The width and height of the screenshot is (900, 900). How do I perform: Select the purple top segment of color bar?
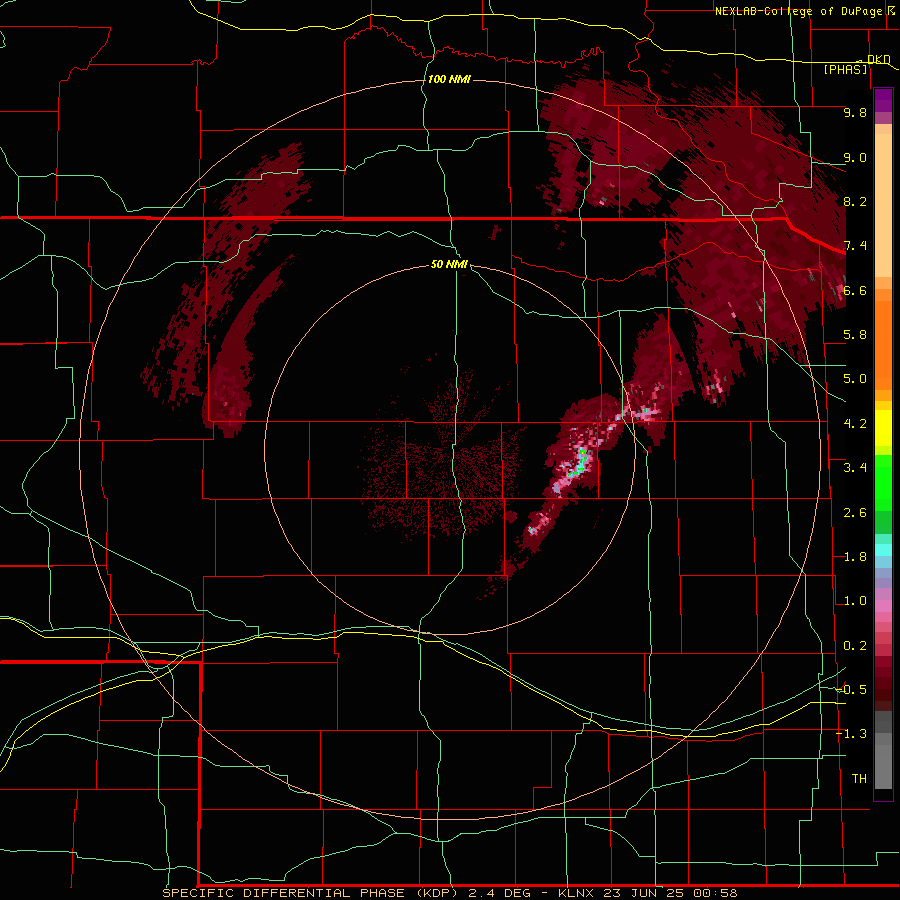[883, 100]
